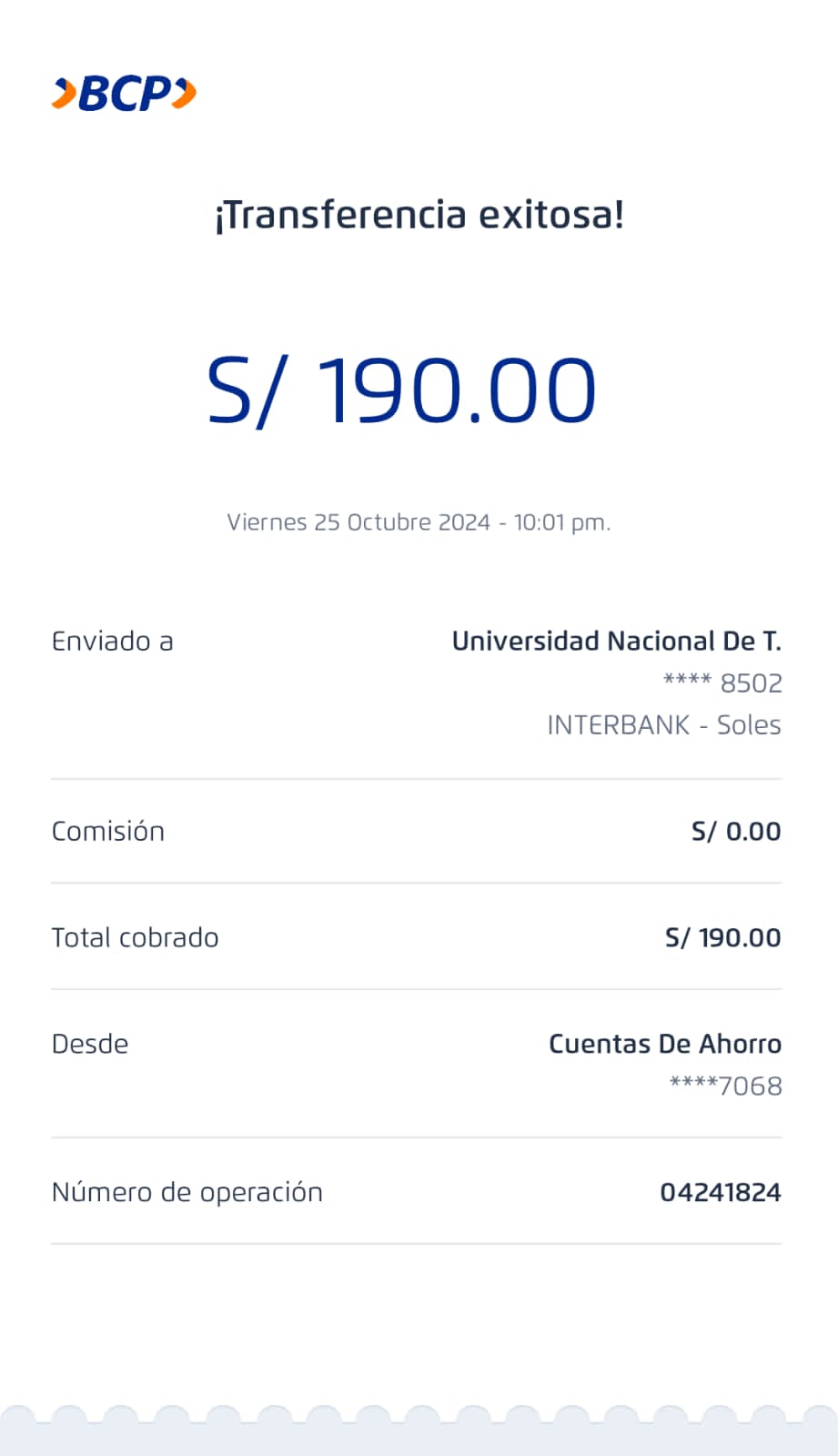The image size is (838, 1456).
Task: Click the left orange chevron of the BCP logo
Action: 64,94
